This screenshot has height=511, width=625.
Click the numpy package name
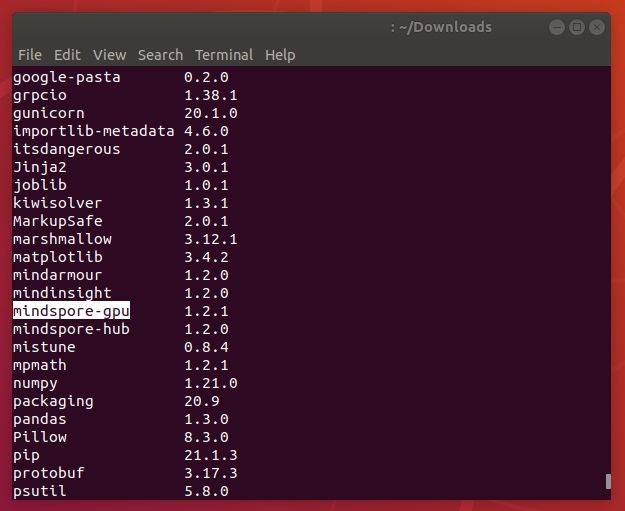[35, 383]
